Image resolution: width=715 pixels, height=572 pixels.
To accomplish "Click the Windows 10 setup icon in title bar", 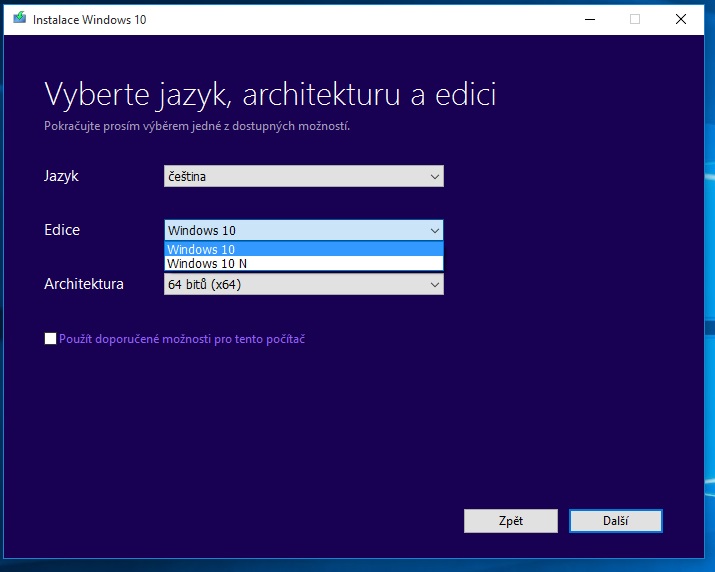I will pos(20,19).
